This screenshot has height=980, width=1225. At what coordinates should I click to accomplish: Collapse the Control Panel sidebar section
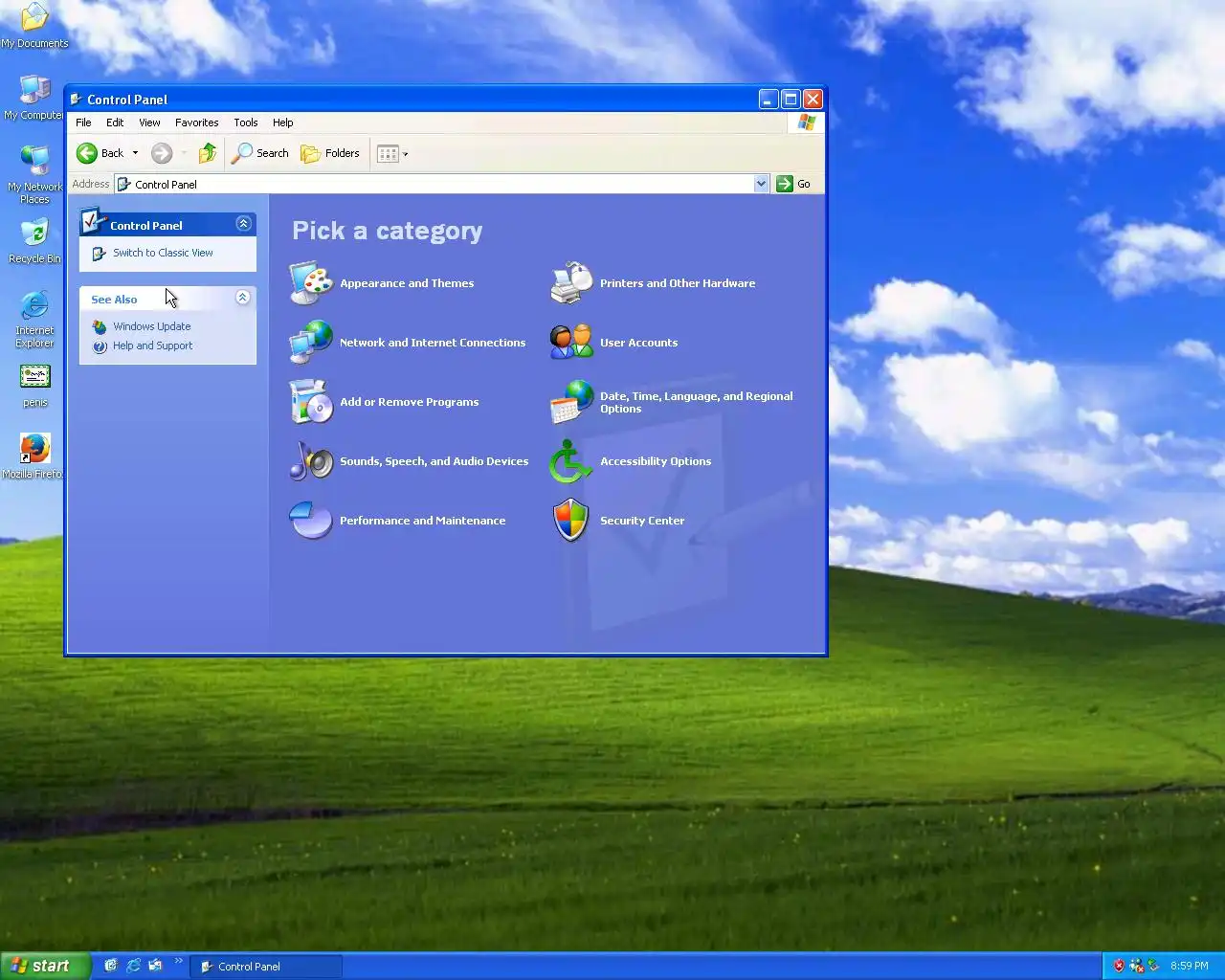click(x=243, y=224)
